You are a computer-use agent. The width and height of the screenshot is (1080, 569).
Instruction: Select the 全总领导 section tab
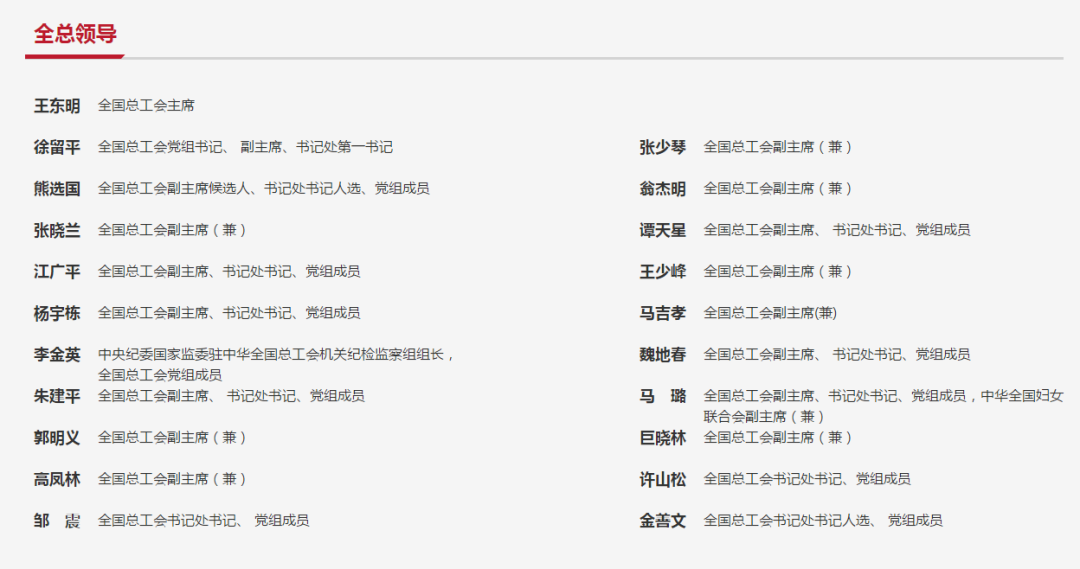(75, 34)
